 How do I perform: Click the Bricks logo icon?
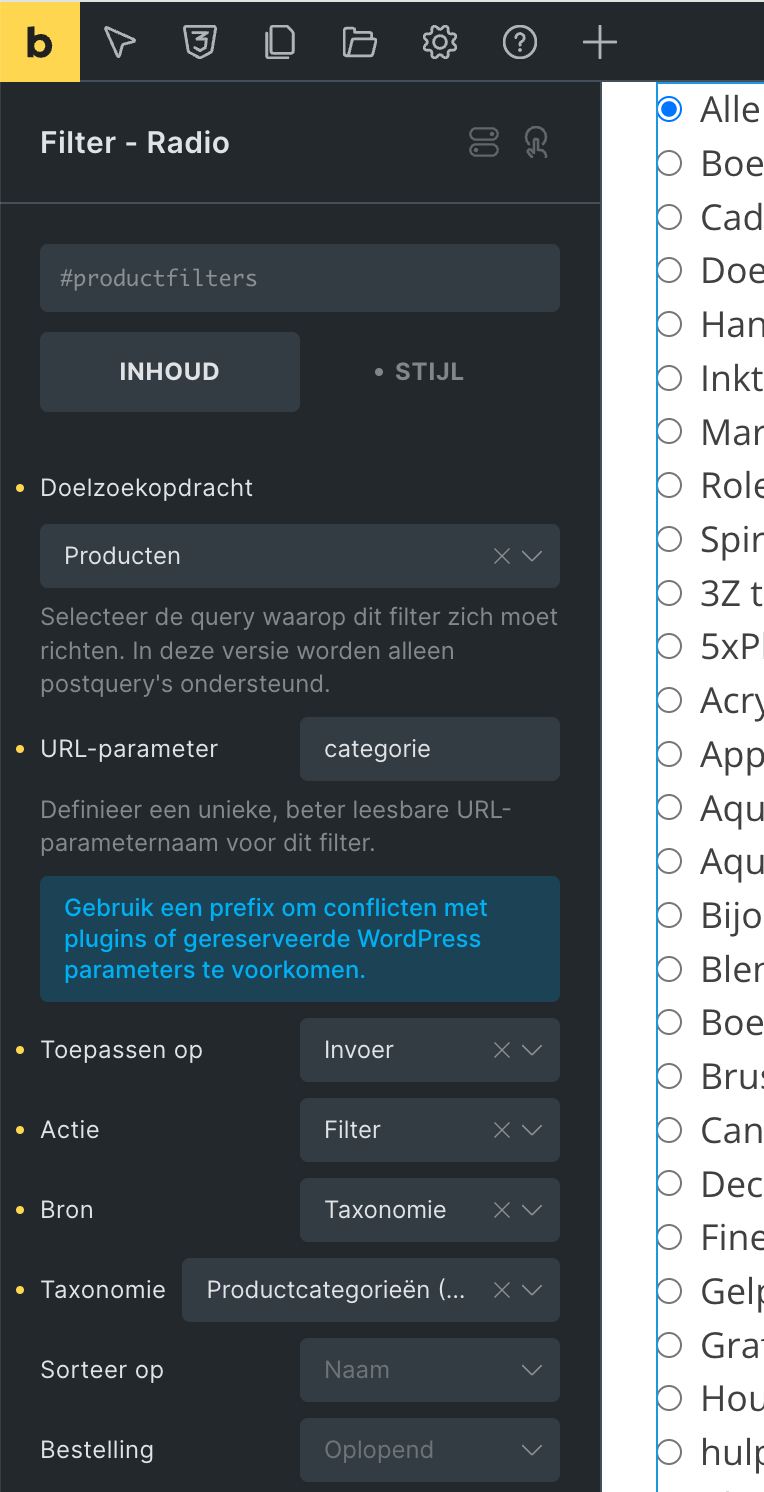[x=40, y=42]
